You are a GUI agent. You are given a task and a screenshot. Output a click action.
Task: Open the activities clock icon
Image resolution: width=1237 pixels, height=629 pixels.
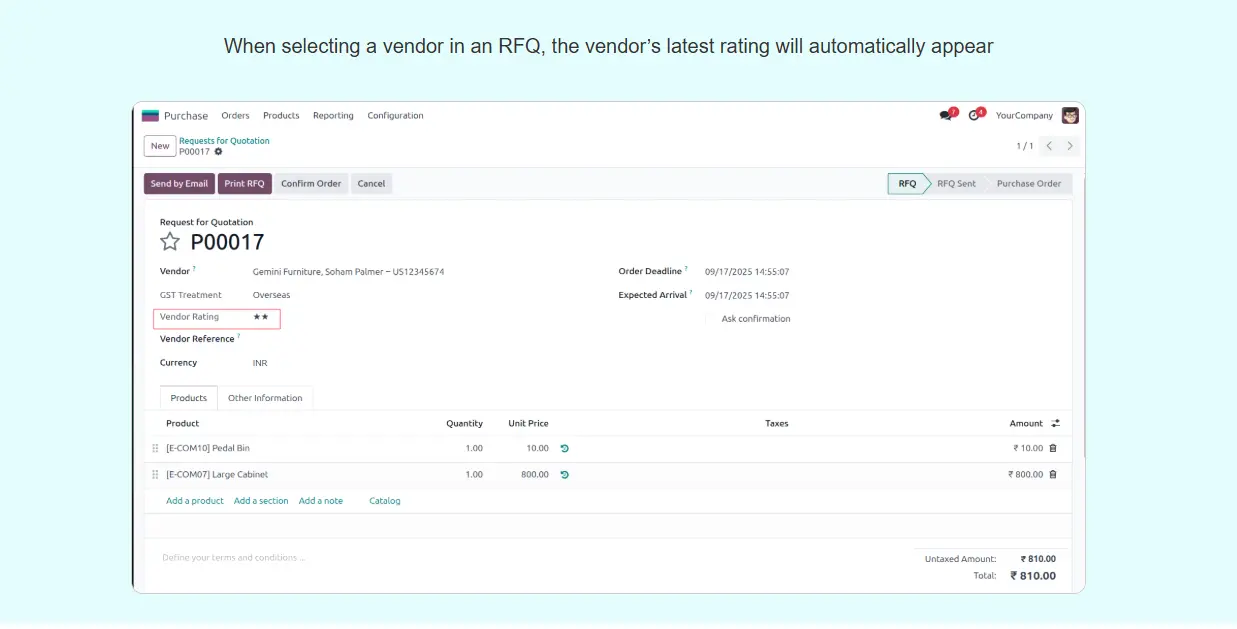tap(974, 116)
